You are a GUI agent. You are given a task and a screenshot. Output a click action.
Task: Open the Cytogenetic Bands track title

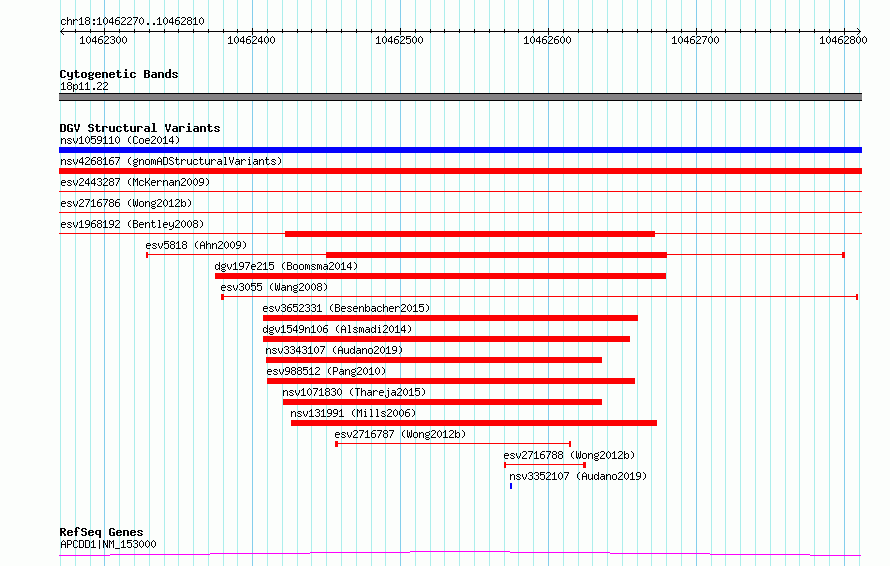119,74
